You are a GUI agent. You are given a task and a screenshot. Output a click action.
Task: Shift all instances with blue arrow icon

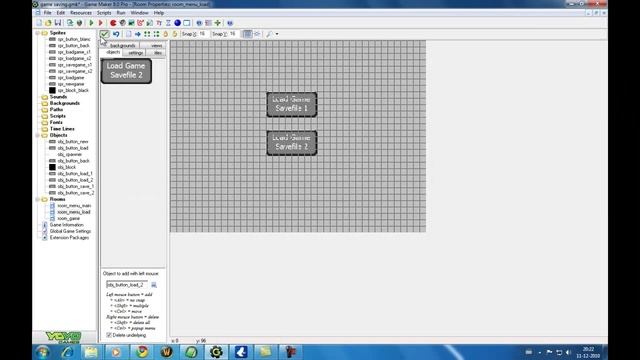[138, 34]
